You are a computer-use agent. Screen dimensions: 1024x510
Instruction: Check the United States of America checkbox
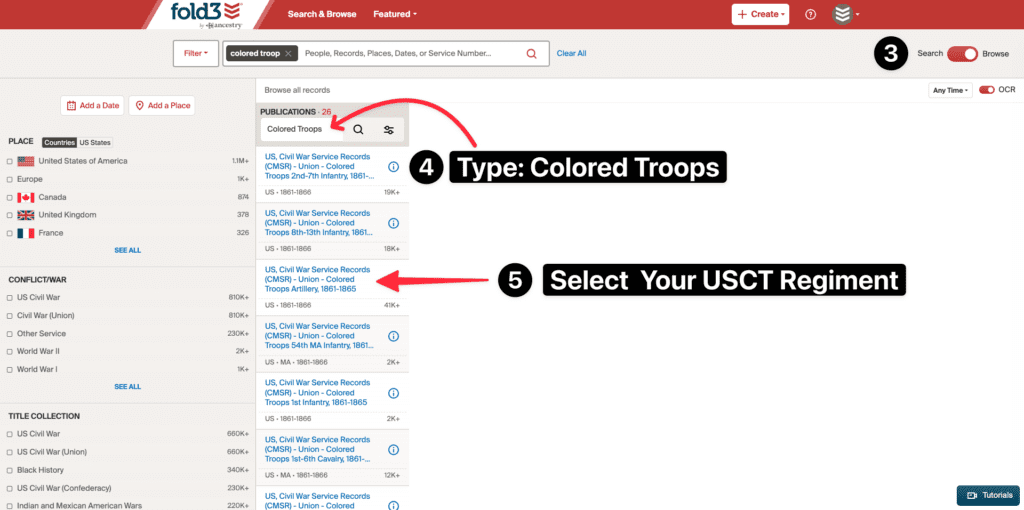click(10, 161)
